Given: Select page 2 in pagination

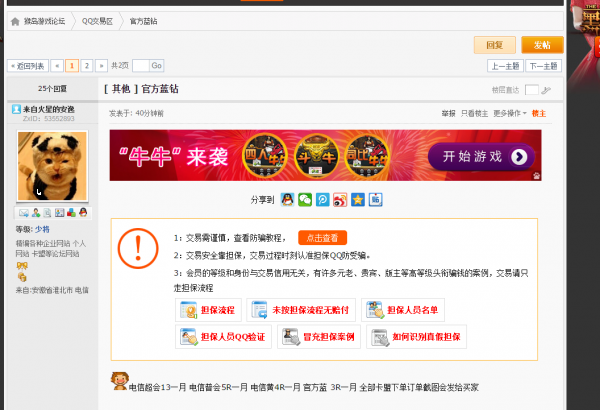Looking at the screenshot, I should pyautogui.click(x=87, y=66).
